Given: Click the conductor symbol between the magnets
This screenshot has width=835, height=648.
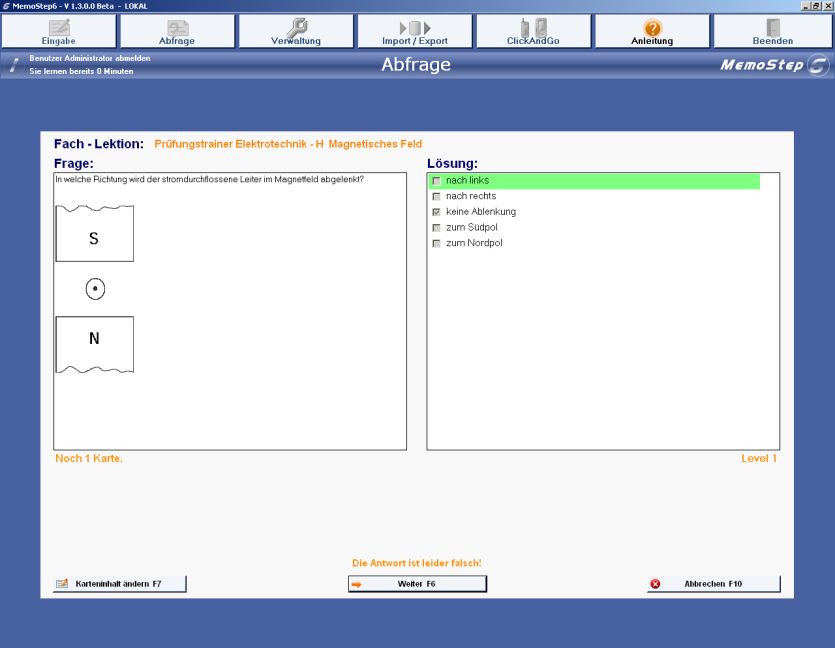Looking at the screenshot, I should 94,289.
